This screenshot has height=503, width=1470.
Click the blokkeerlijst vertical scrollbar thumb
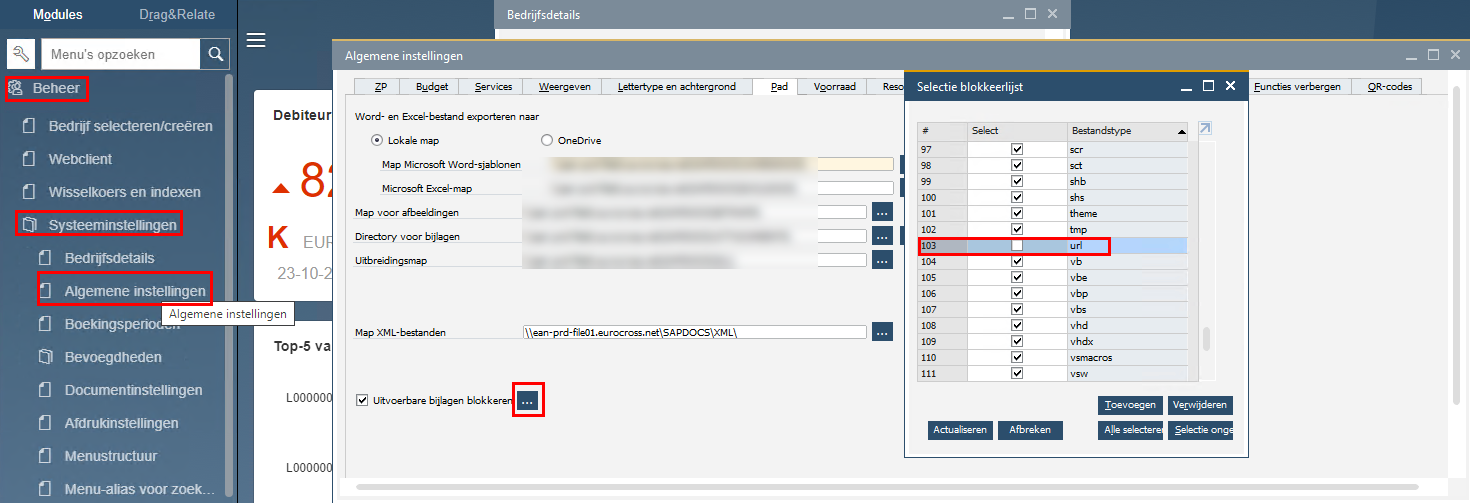click(1206, 339)
